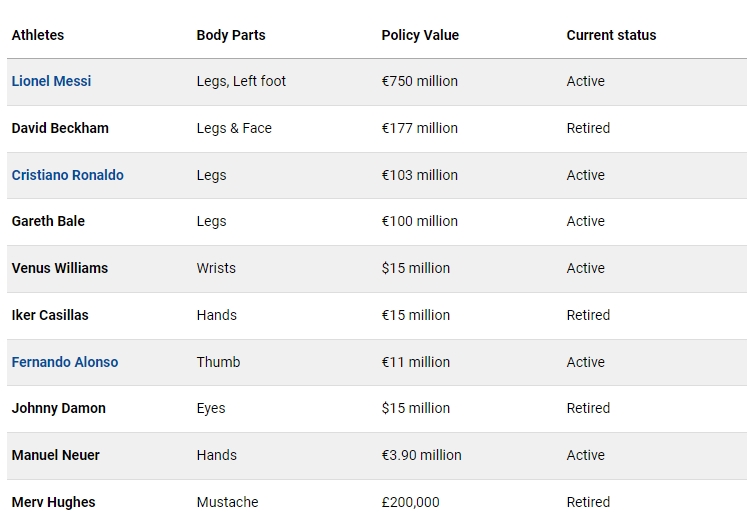748x523 pixels.
Task: Click the Body Parts column header
Action: click(231, 35)
